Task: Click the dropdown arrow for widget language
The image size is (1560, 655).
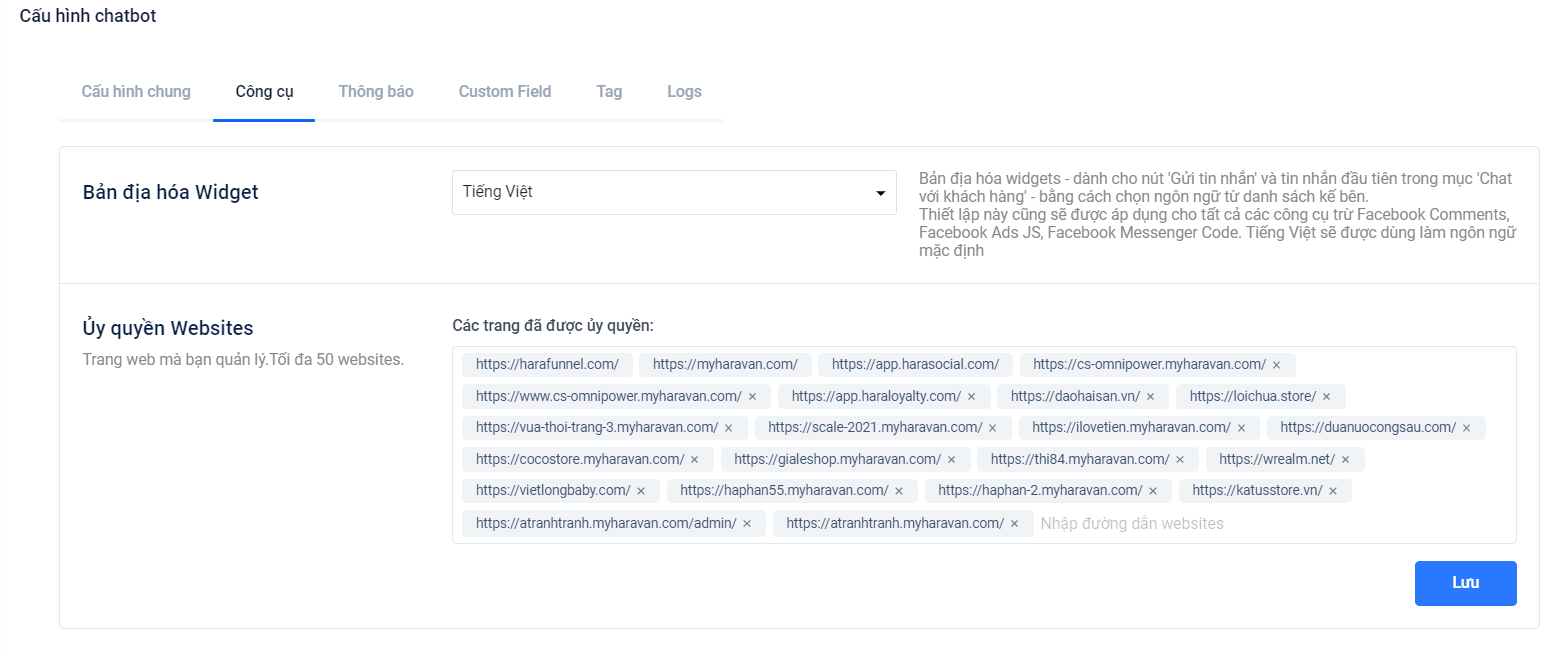Action: pos(880,193)
